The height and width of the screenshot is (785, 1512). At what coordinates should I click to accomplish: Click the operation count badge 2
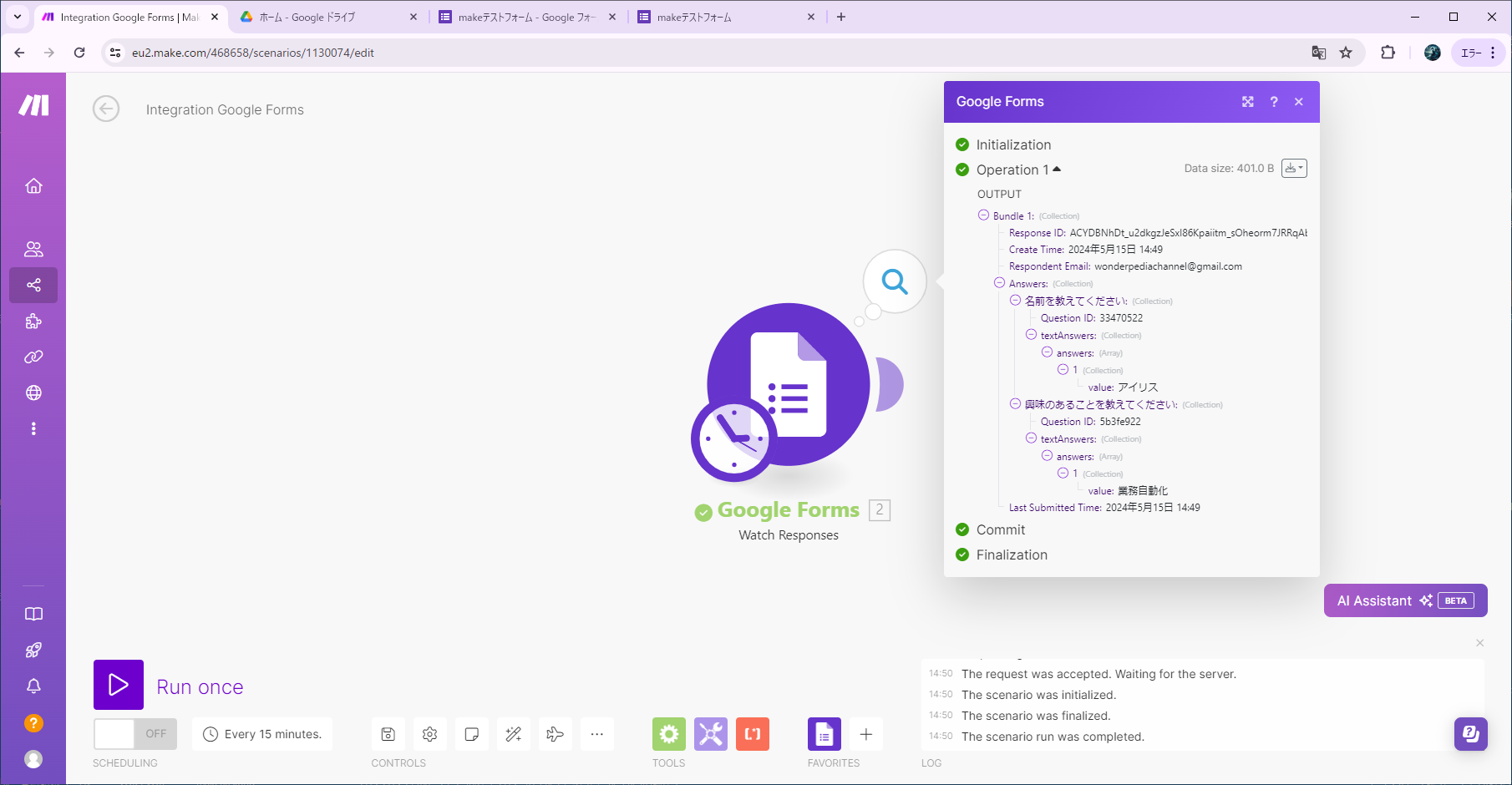(880, 509)
